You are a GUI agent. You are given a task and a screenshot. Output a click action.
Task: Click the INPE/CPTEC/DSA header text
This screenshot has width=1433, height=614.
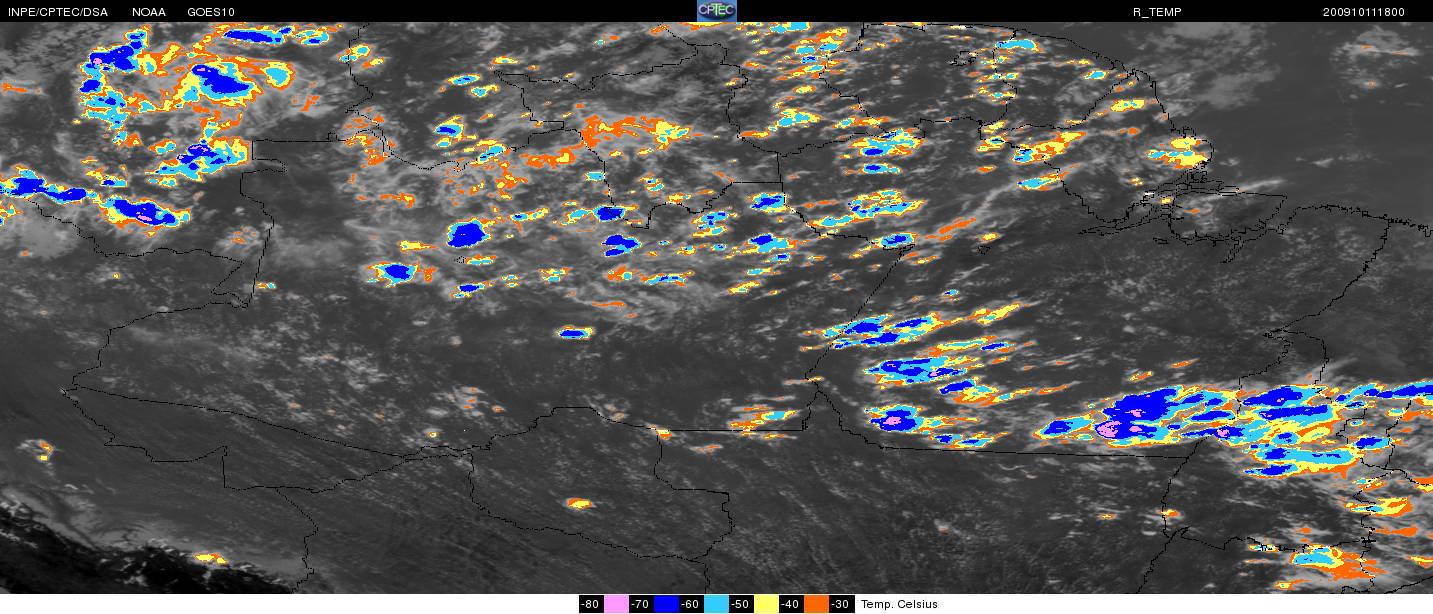click(x=57, y=12)
